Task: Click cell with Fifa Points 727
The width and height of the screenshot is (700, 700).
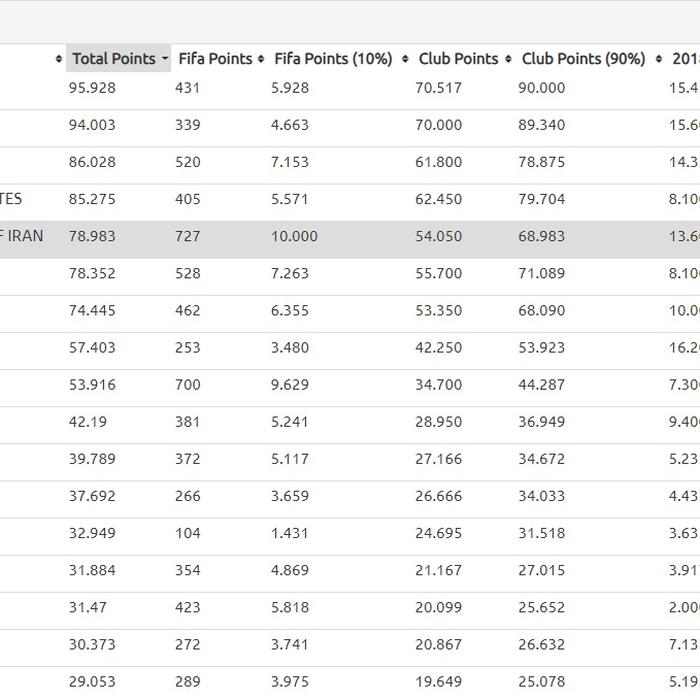Action: tap(188, 236)
